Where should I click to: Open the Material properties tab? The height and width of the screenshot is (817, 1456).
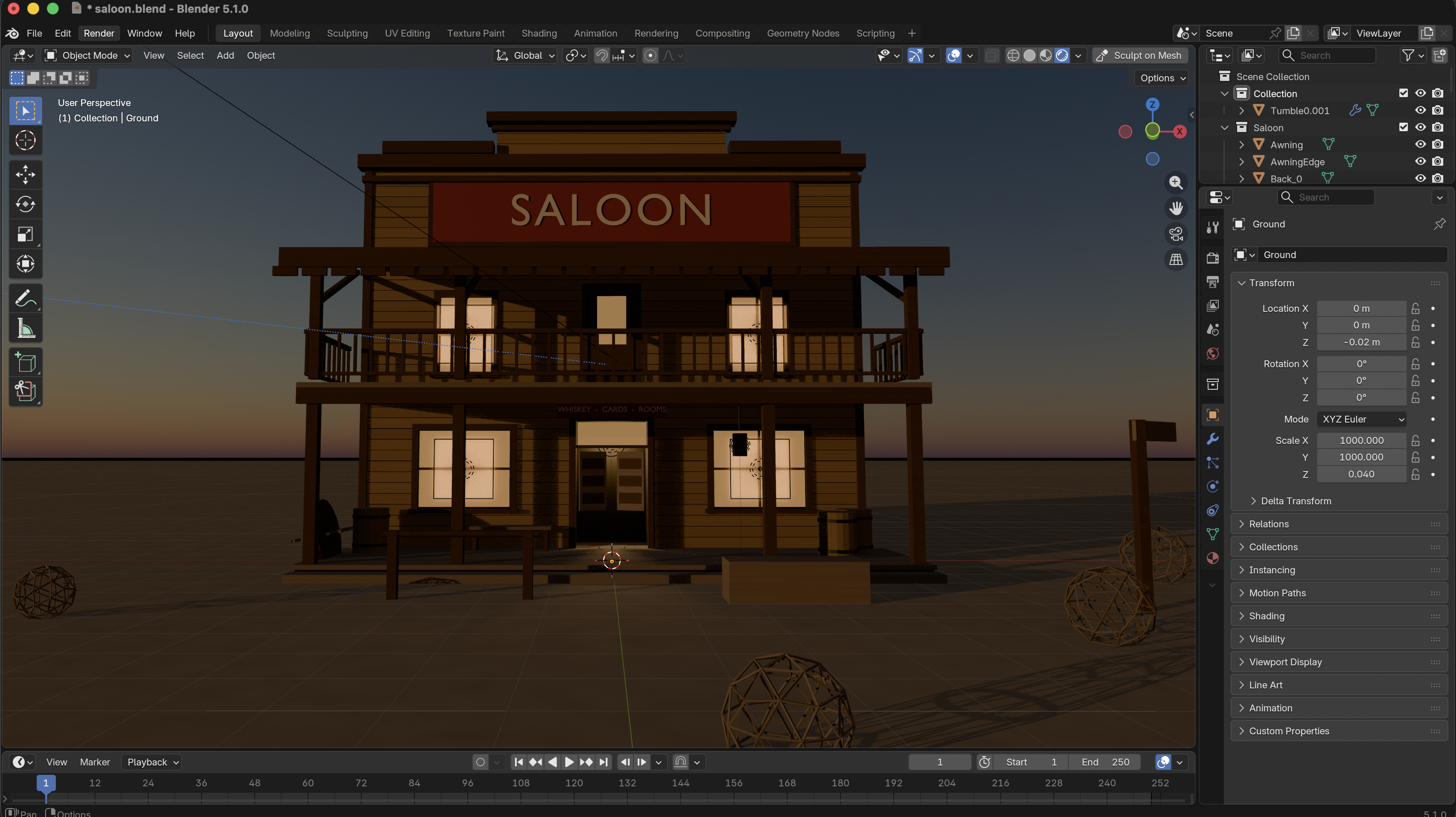click(x=1212, y=558)
